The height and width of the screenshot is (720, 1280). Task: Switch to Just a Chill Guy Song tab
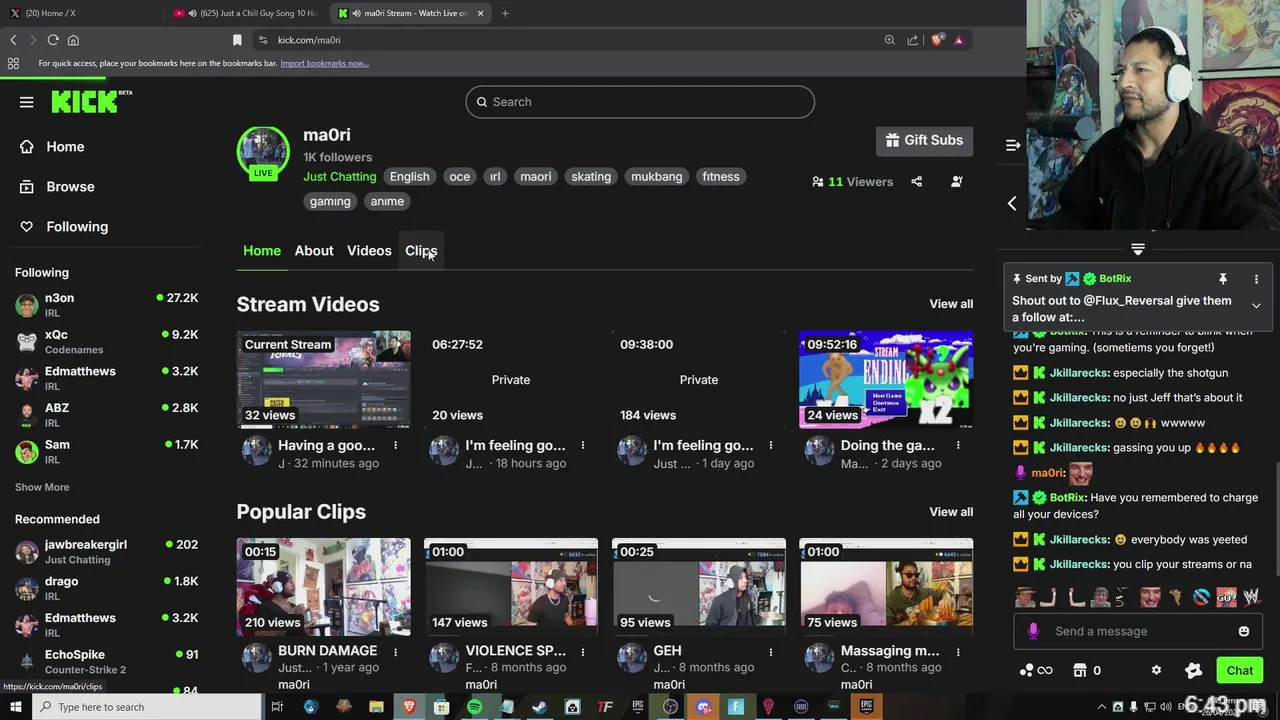tap(247, 13)
